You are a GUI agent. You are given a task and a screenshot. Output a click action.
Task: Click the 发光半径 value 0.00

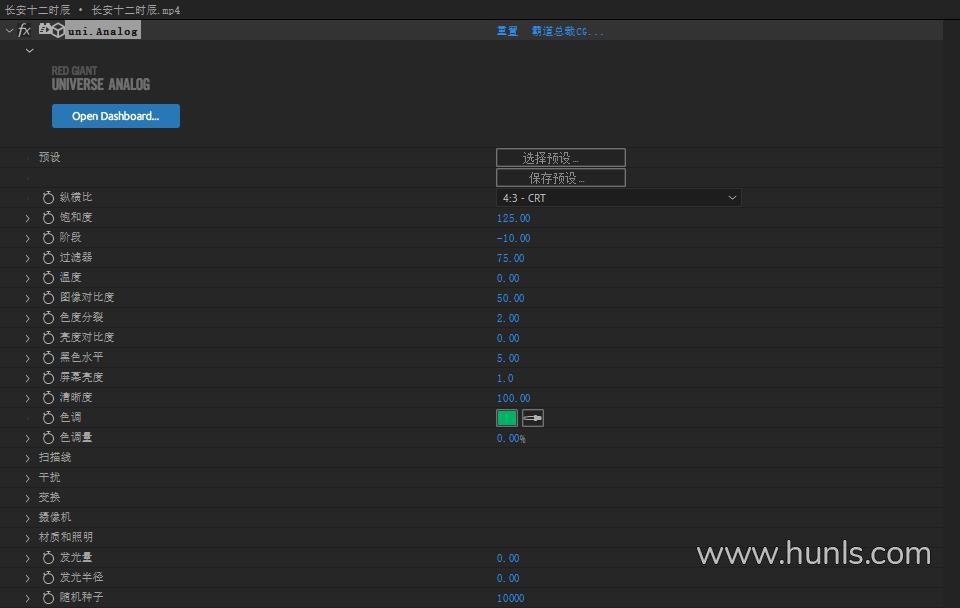click(508, 578)
